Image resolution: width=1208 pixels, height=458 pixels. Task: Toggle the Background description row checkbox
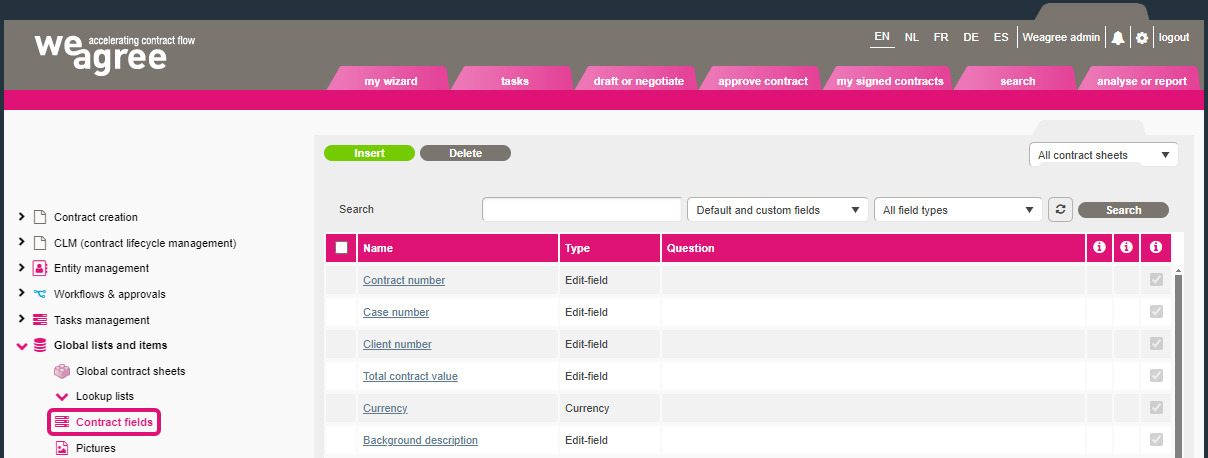coord(1156,440)
